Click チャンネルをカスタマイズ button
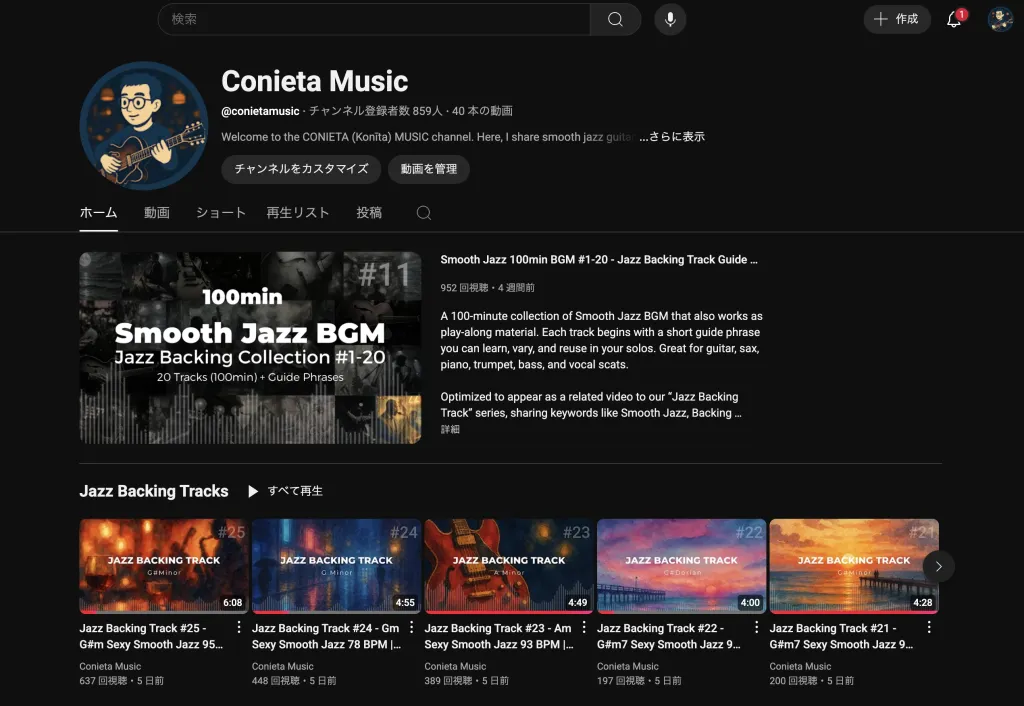This screenshot has height=706, width=1024. [x=301, y=169]
